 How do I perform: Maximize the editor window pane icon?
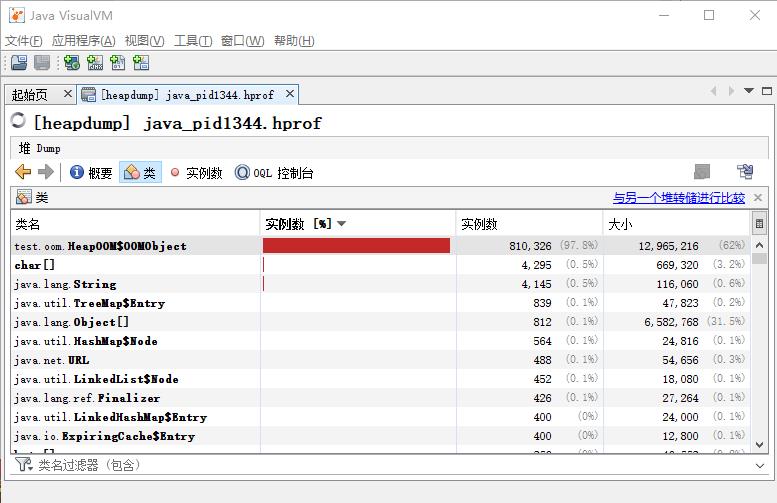pyautogui.click(x=767, y=91)
